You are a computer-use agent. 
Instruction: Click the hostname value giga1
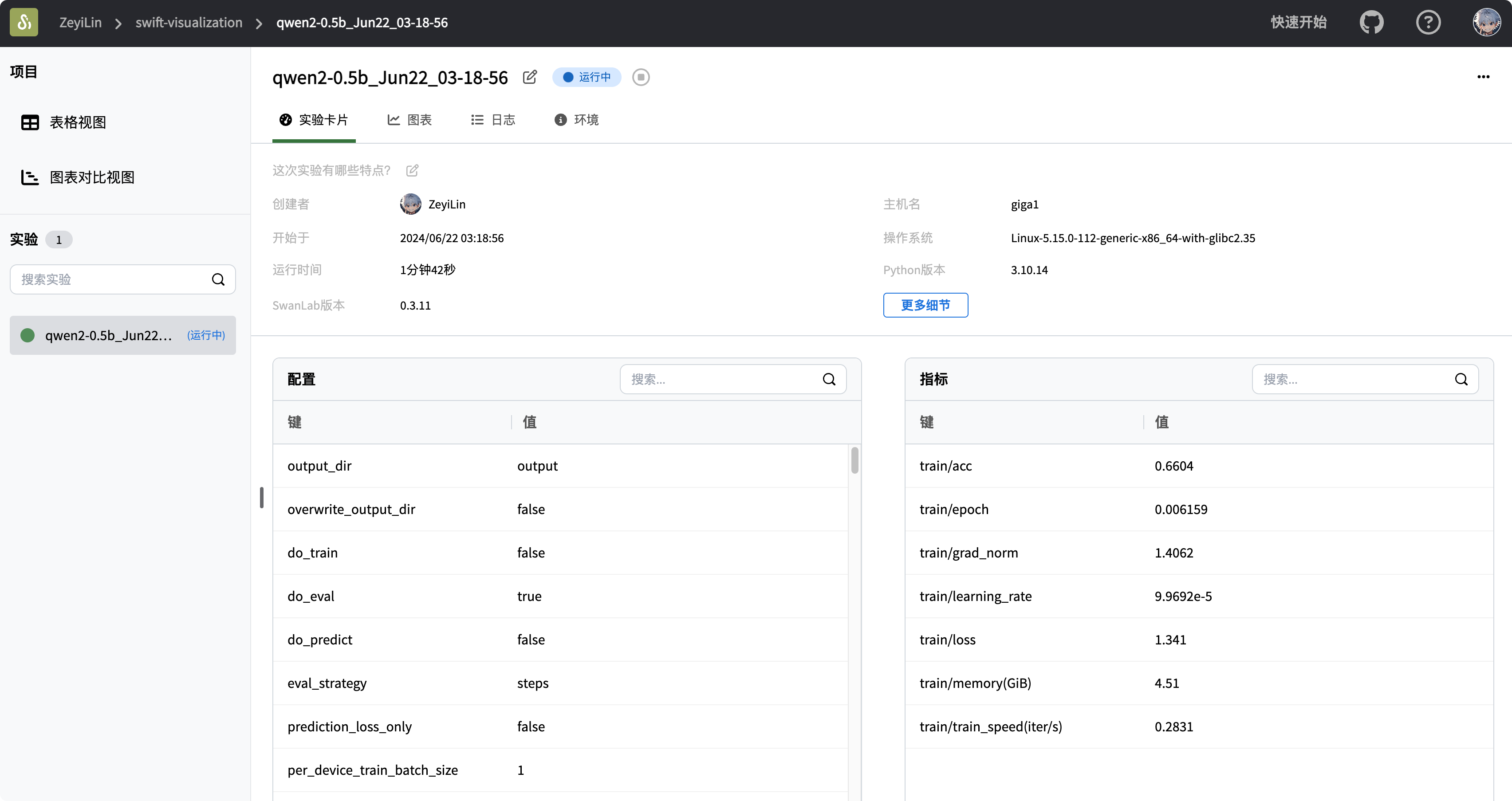pyautogui.click(x=1025, y=204)
